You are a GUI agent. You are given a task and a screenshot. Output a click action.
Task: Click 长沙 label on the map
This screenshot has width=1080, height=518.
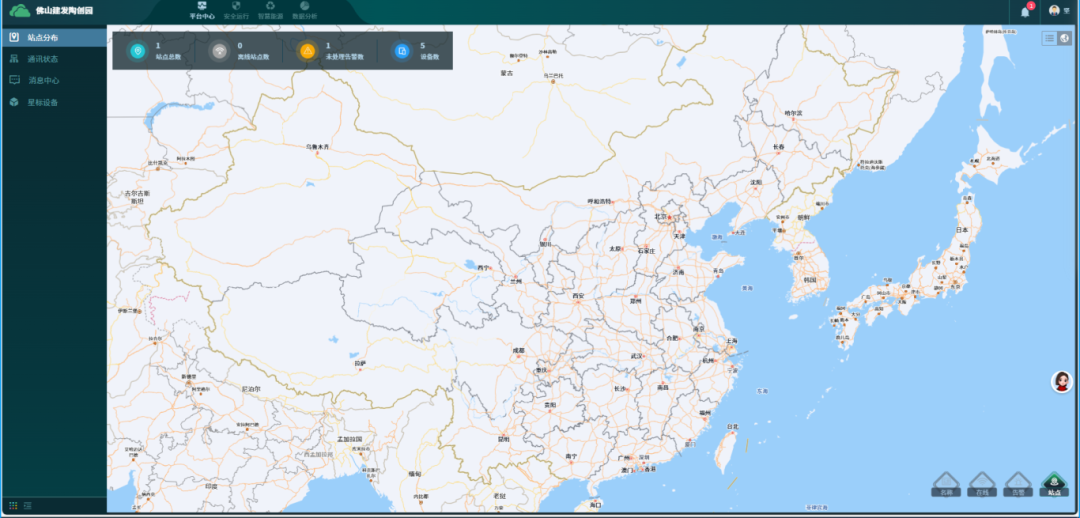tap(620, 388)
